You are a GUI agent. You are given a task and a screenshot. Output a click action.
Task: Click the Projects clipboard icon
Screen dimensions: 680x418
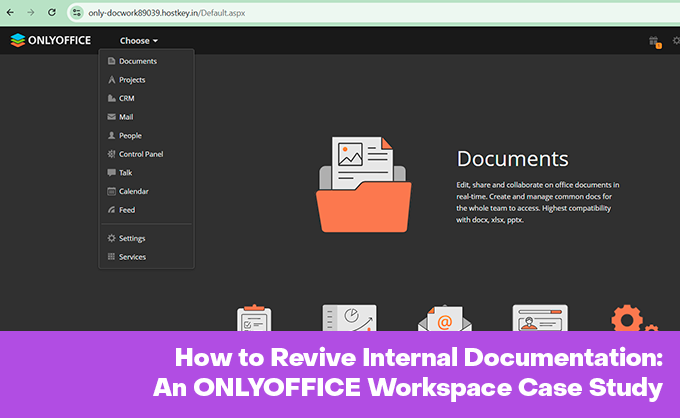click(254, 317)
